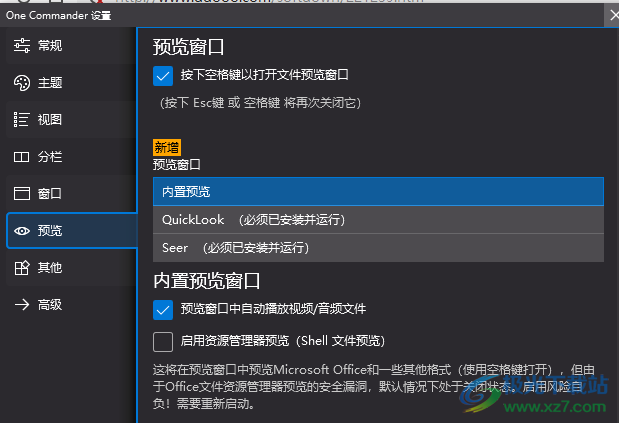Click the 预览窗口 heading text
The image size is (619, 423).
(x=189, y=47)
